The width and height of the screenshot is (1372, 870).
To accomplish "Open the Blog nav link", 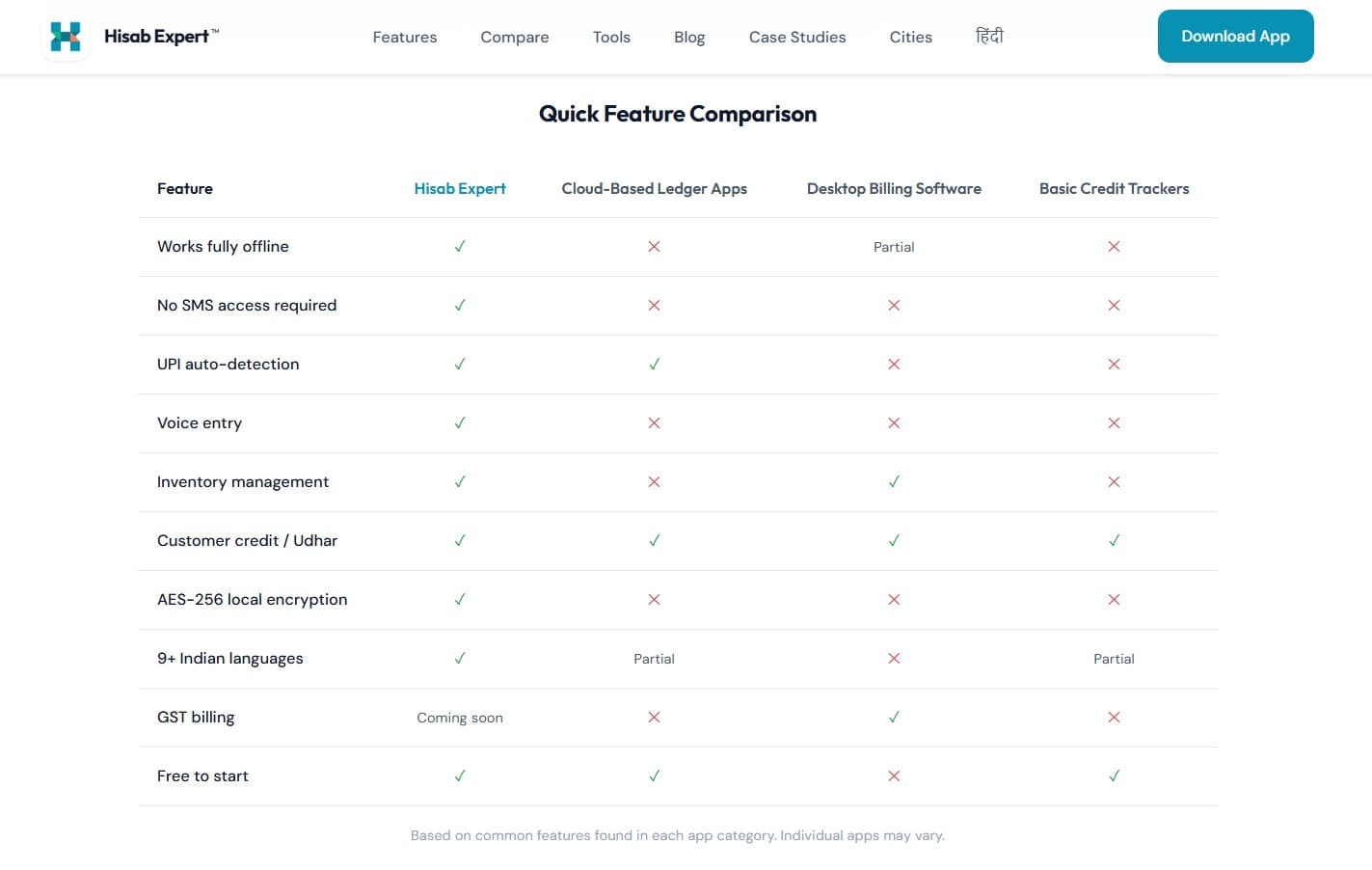I will [689, 37].
